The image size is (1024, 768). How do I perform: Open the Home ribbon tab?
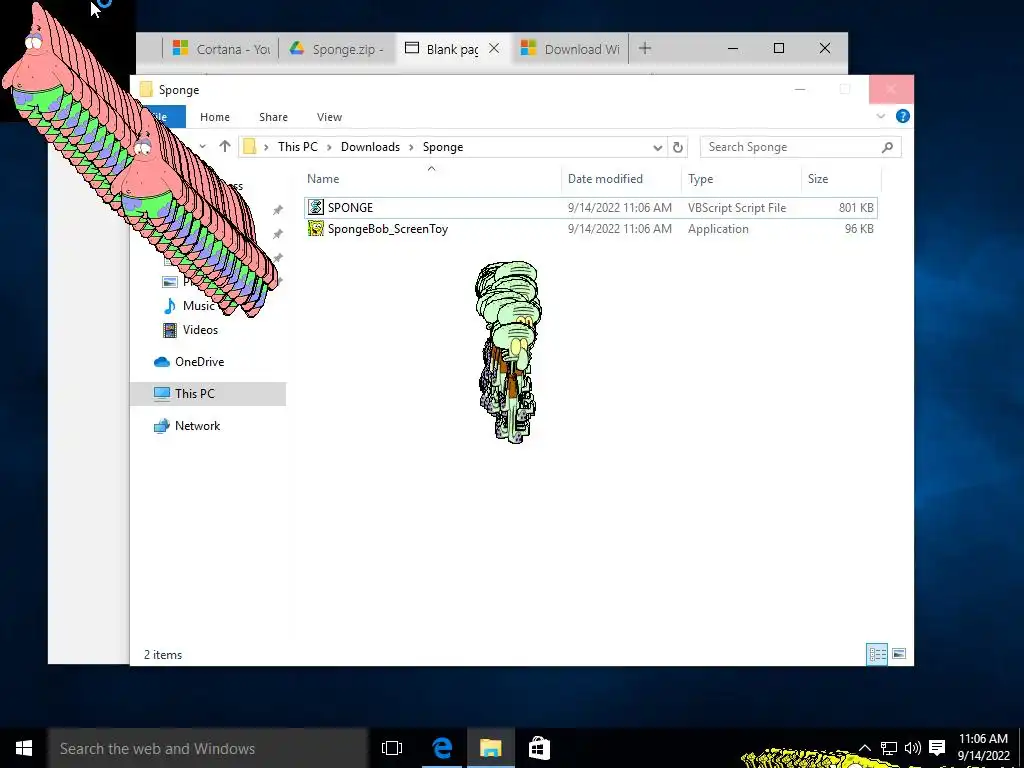tap(215, 117)
